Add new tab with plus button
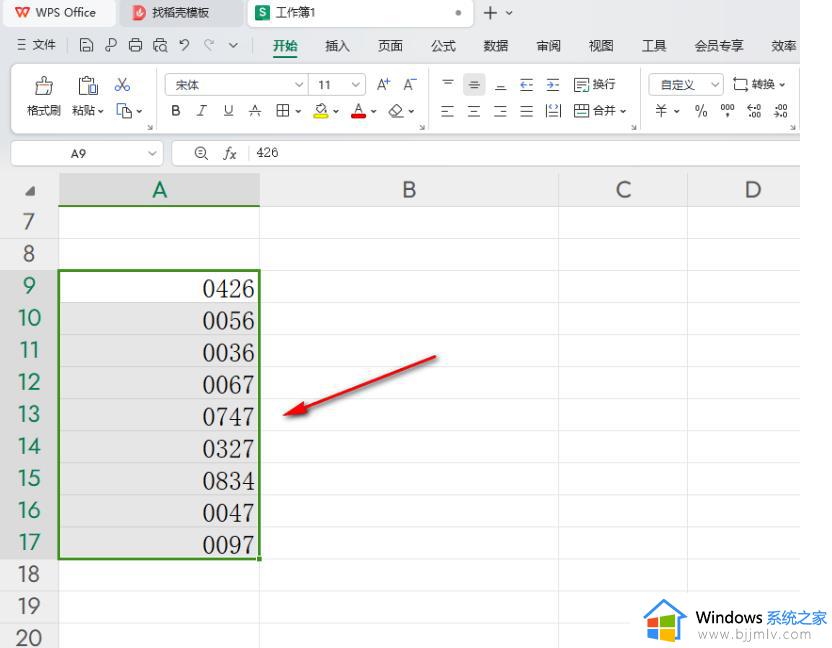The image size is (832, 648). pos(490,13)
